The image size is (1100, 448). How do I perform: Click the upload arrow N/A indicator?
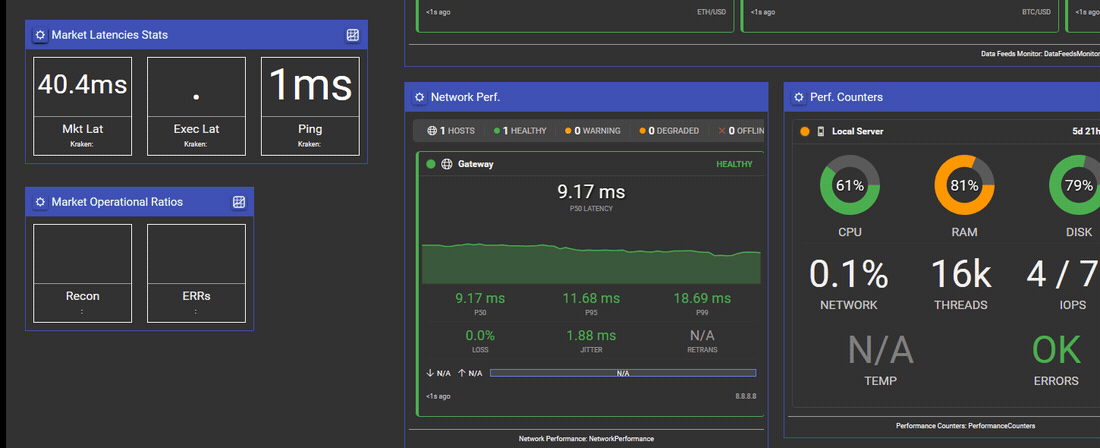(x=470, y=373)
